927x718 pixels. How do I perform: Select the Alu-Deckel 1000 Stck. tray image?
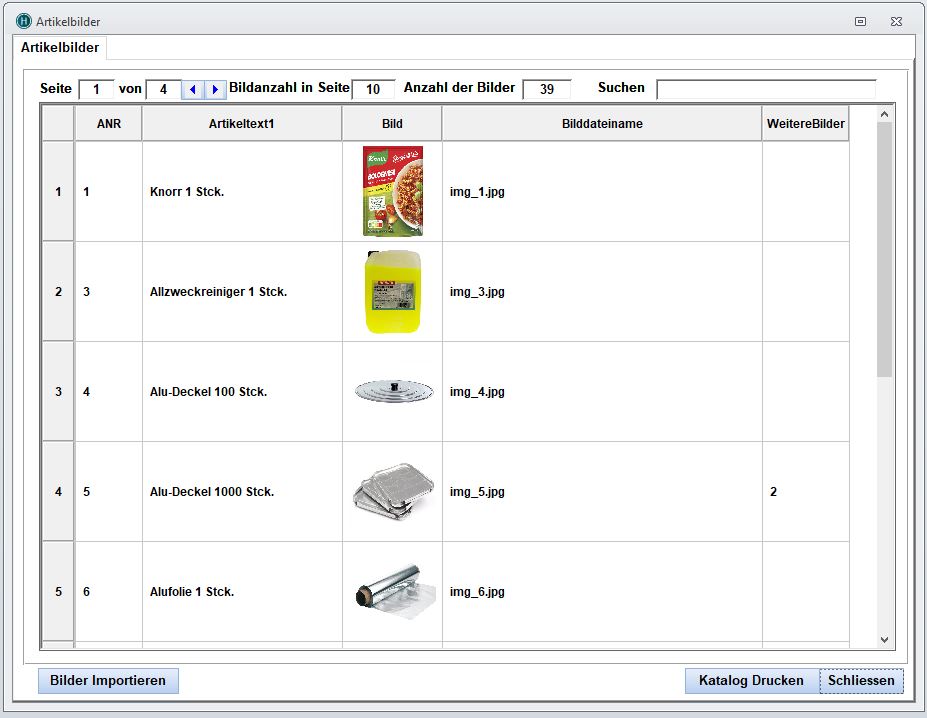point(393,492)
